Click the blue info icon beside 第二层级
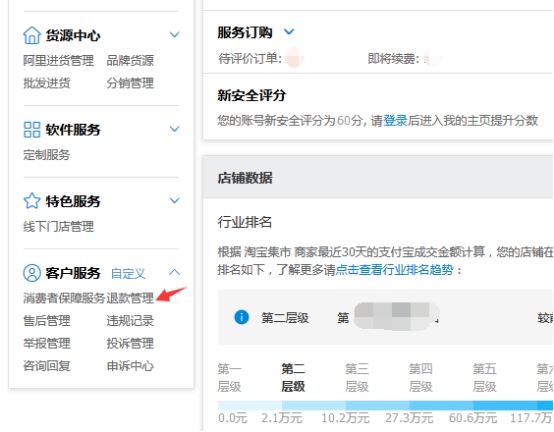This screenshot has width=554, height=432. tap(242, 317)
